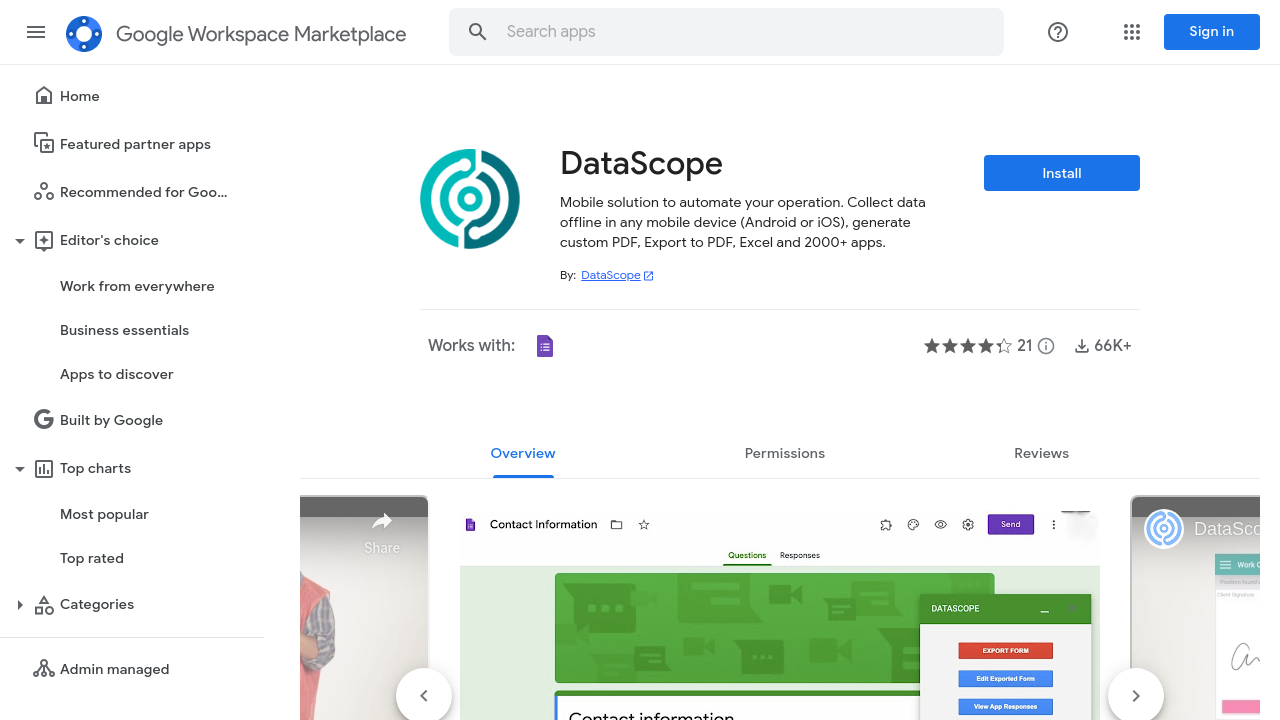Image resolution: width=1280 pixels, height=720 pixels.
Task: Click the Google Workspace Marketplace logo
Action: pos(84,34)
